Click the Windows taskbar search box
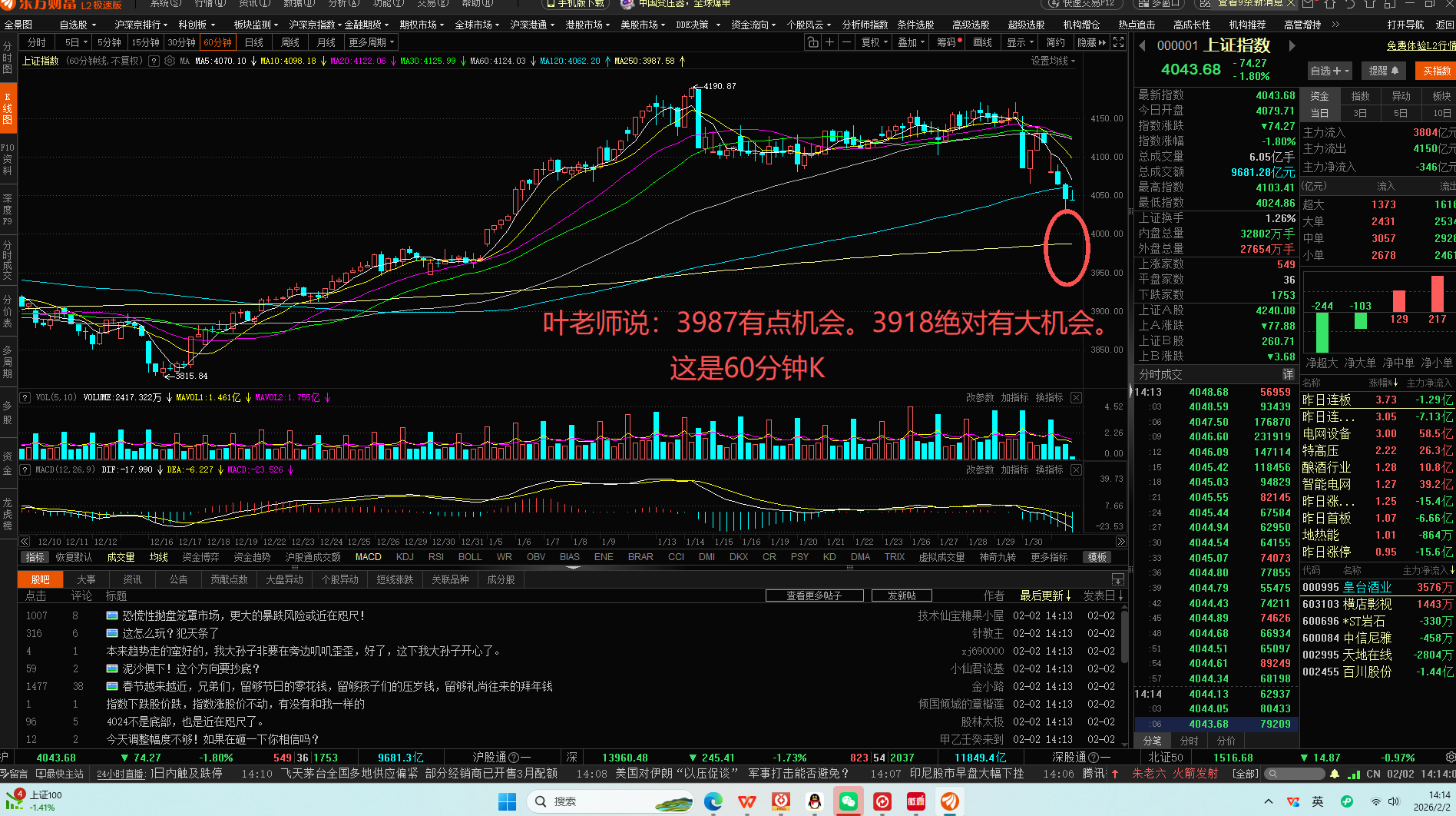Screen dimensions: 1456x816 [x=611, y=801]
